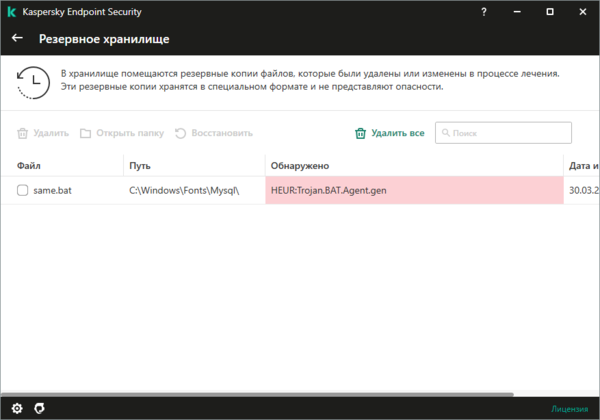This screenshot has width=600, height=420.
Task: Open help with the question mark icon
Action: [484, 12]
